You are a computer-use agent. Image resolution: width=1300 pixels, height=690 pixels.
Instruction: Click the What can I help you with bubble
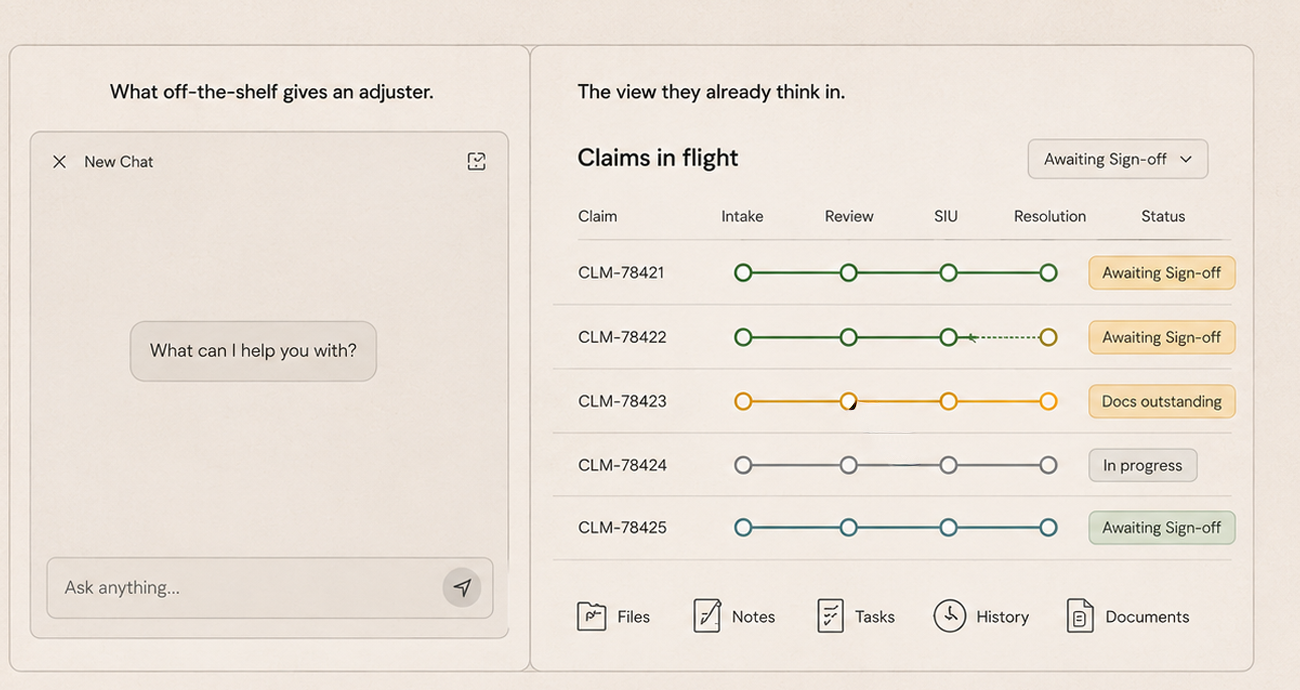pos(253,351)
